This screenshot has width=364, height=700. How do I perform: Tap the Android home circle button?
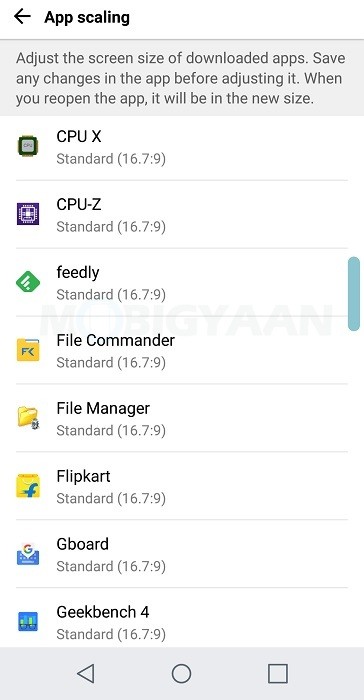[x=181, y=673]
